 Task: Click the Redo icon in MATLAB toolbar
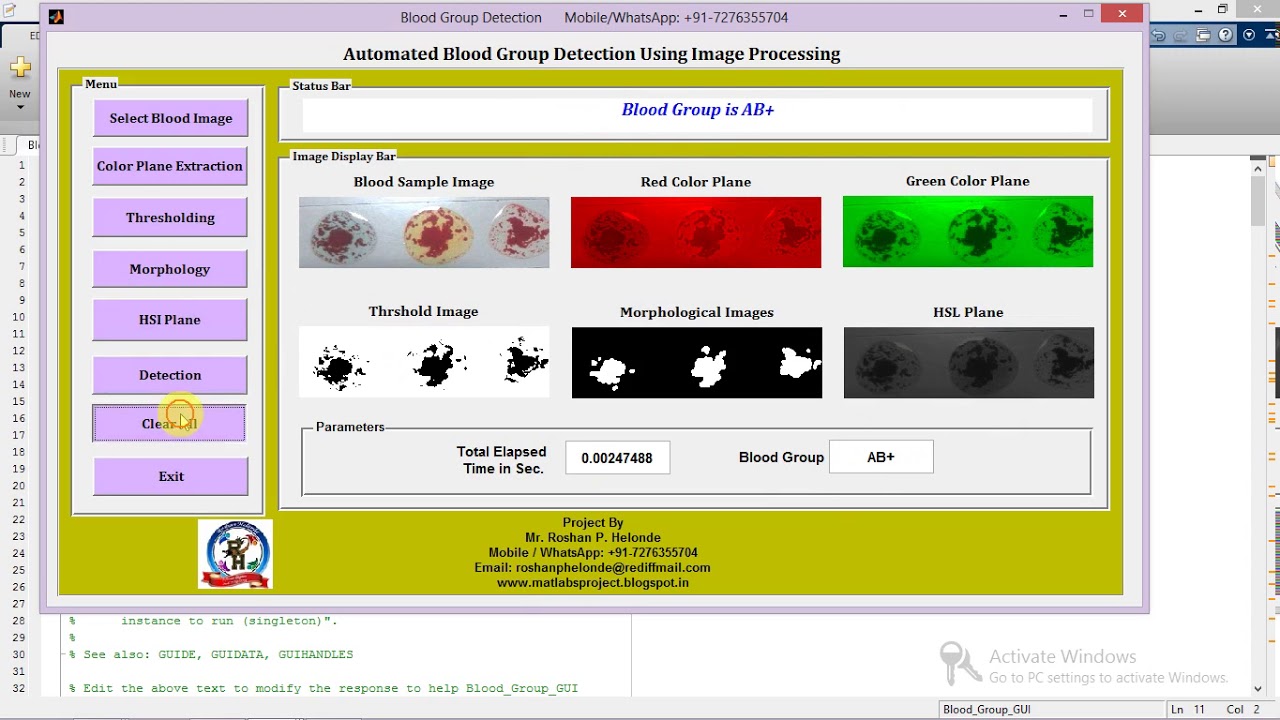click(x=1181, y=35)
